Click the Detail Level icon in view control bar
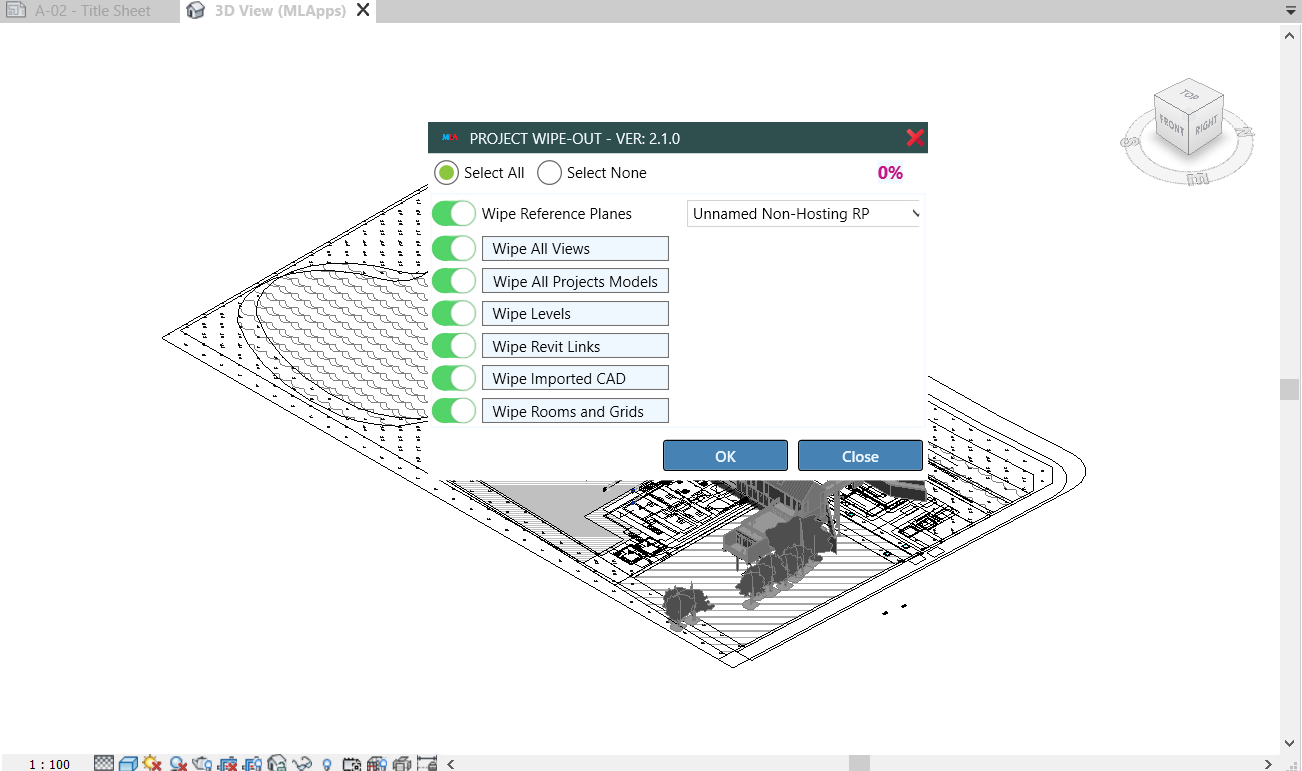Viewport: 1302px width, 771px height. (104, 764)
